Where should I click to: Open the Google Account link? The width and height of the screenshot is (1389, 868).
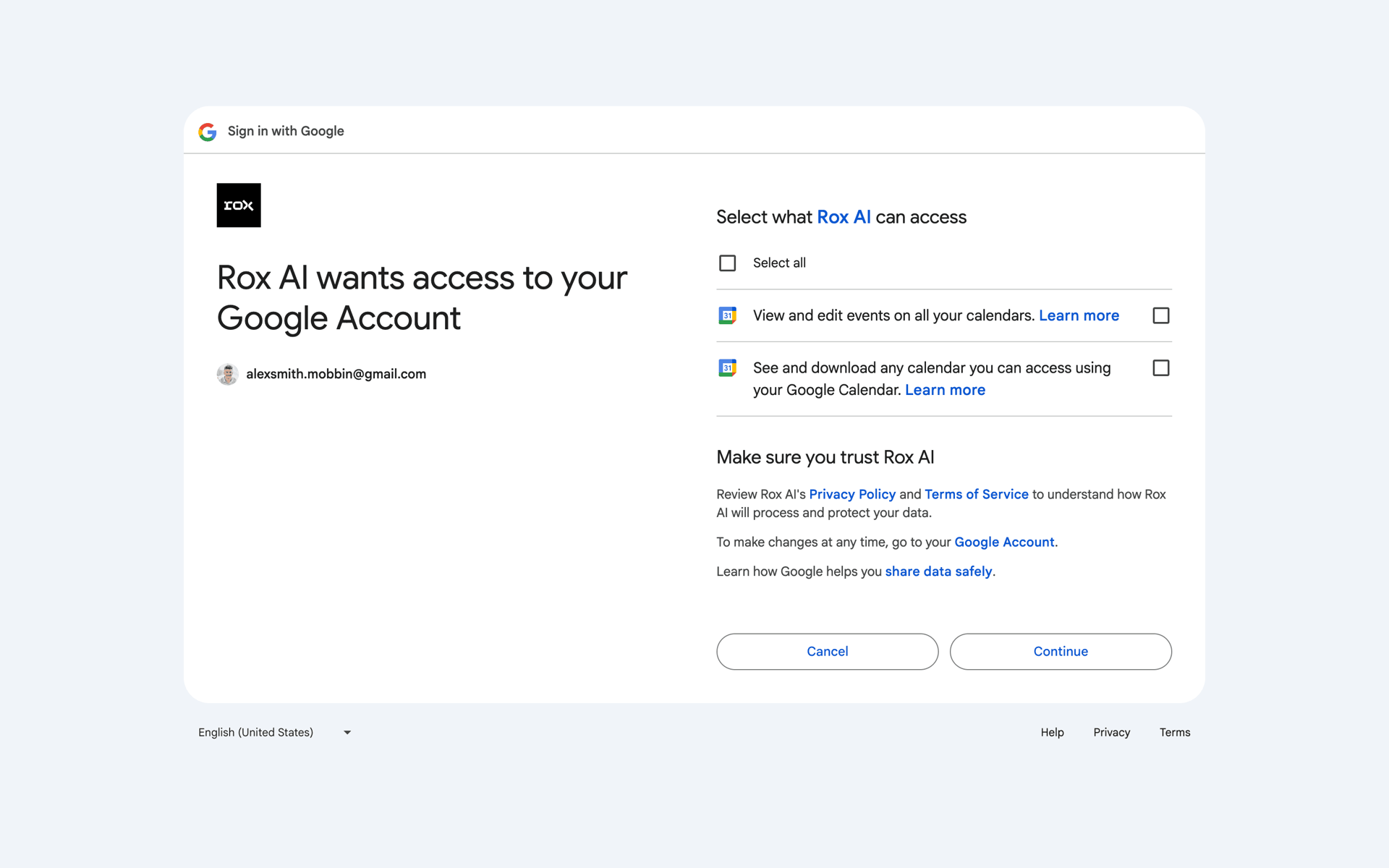pyautogui.click(x=1004, y=542)
